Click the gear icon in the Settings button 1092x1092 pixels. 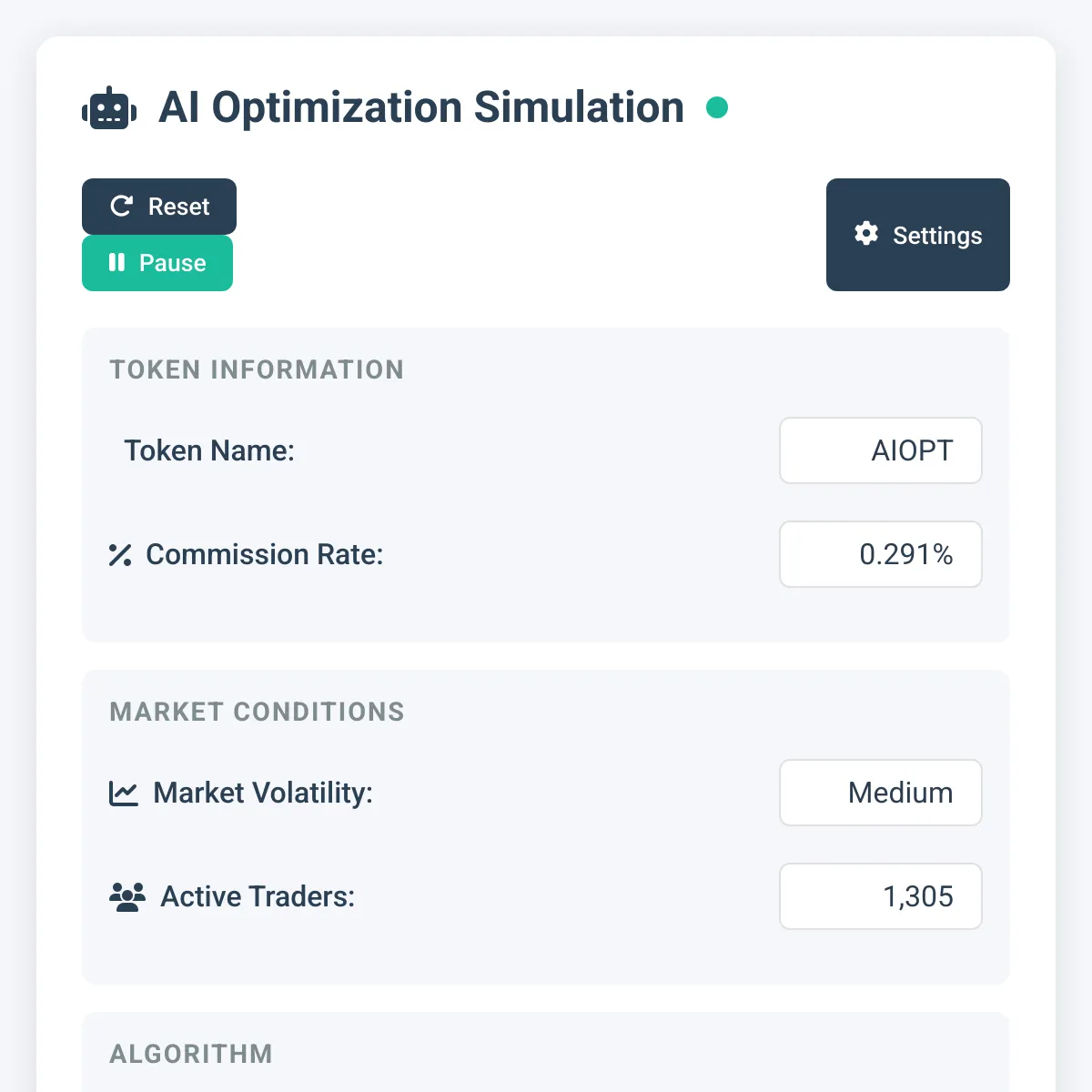(x=865, y=235)
